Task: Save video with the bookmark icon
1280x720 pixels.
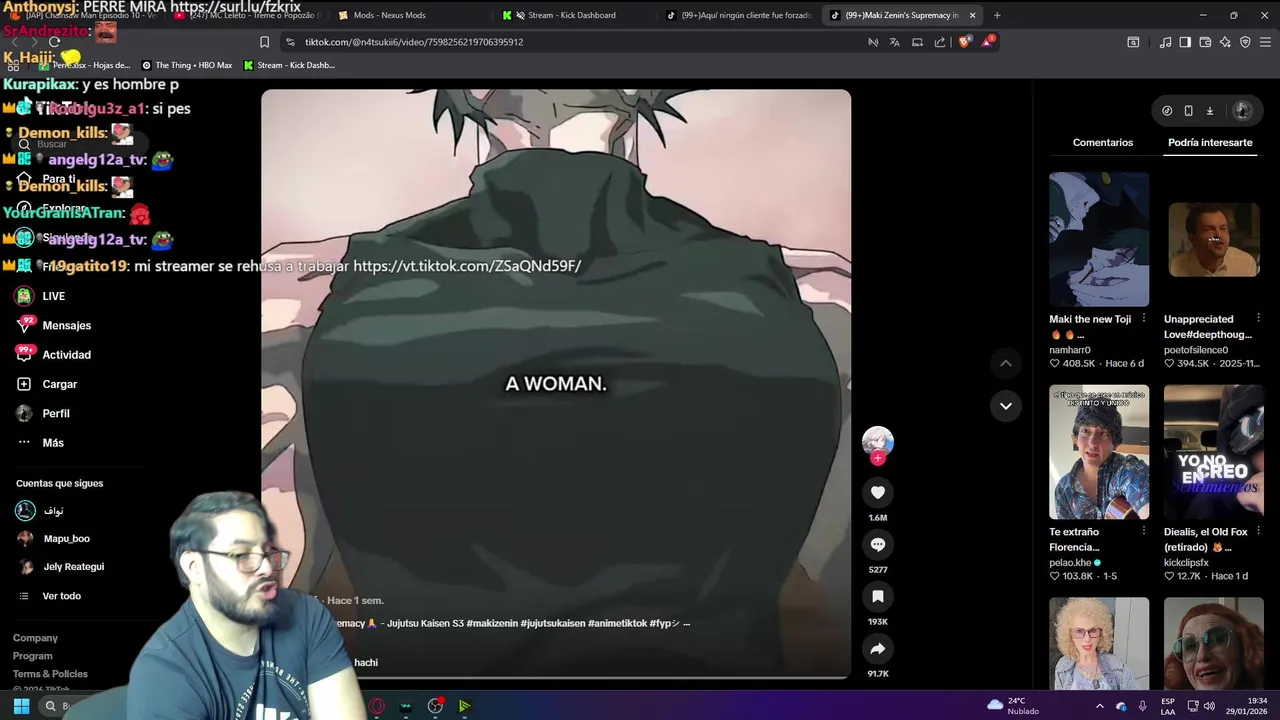Action: (x=877, y=597)
